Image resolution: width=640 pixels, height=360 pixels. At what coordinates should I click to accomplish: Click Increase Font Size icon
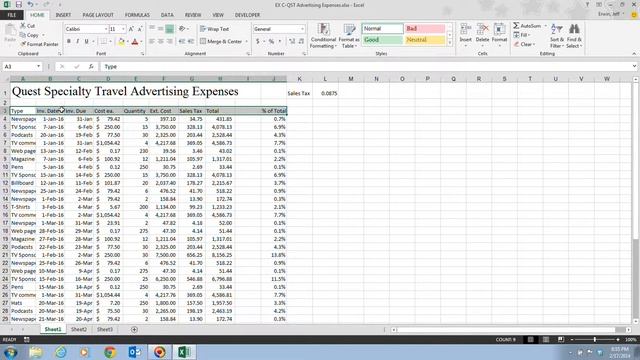click(131, 29)
